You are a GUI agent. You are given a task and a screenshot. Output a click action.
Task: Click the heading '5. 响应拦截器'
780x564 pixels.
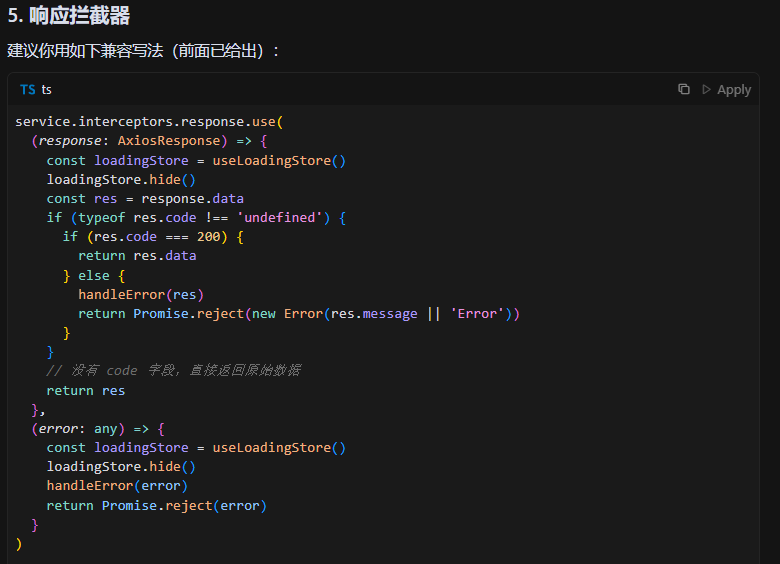pos(69,15)
